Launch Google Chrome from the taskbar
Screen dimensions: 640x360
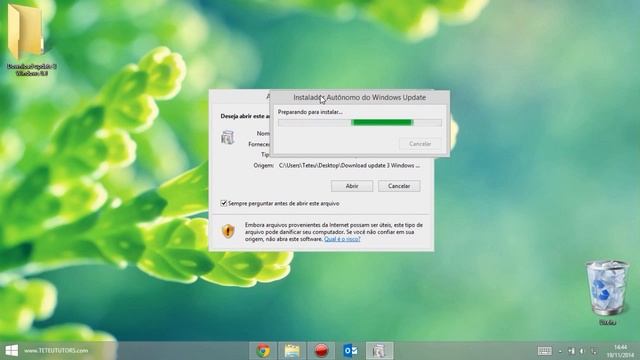263,350
